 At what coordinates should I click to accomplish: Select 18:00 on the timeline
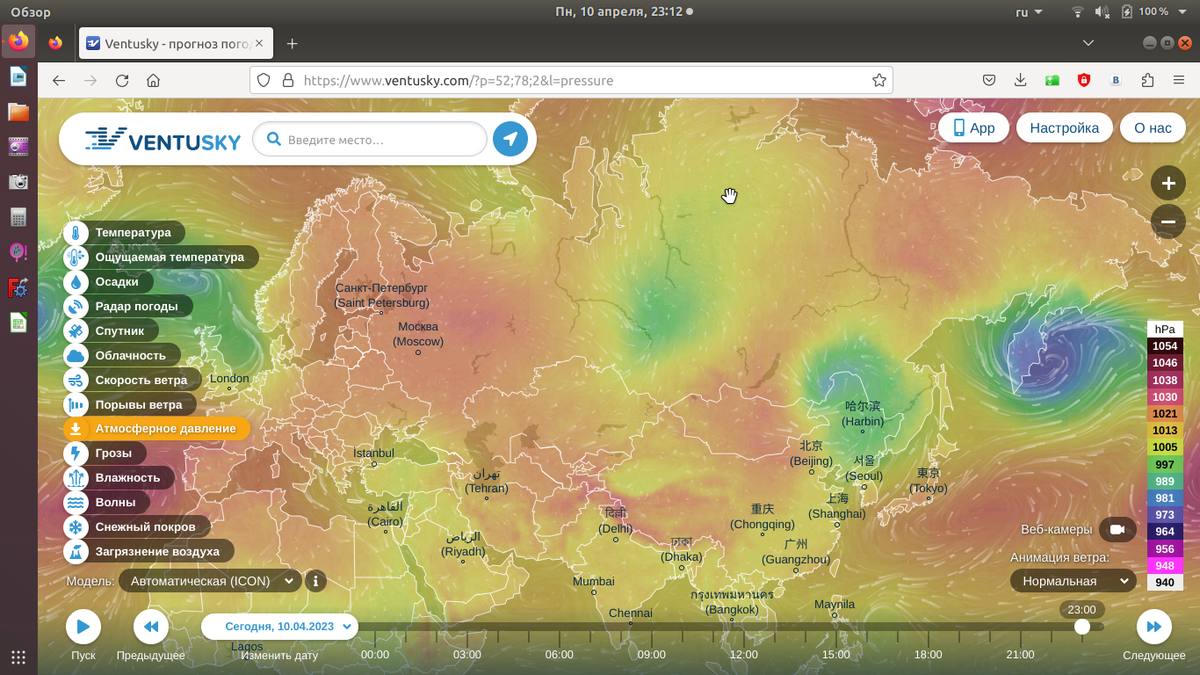pos(928,654)
